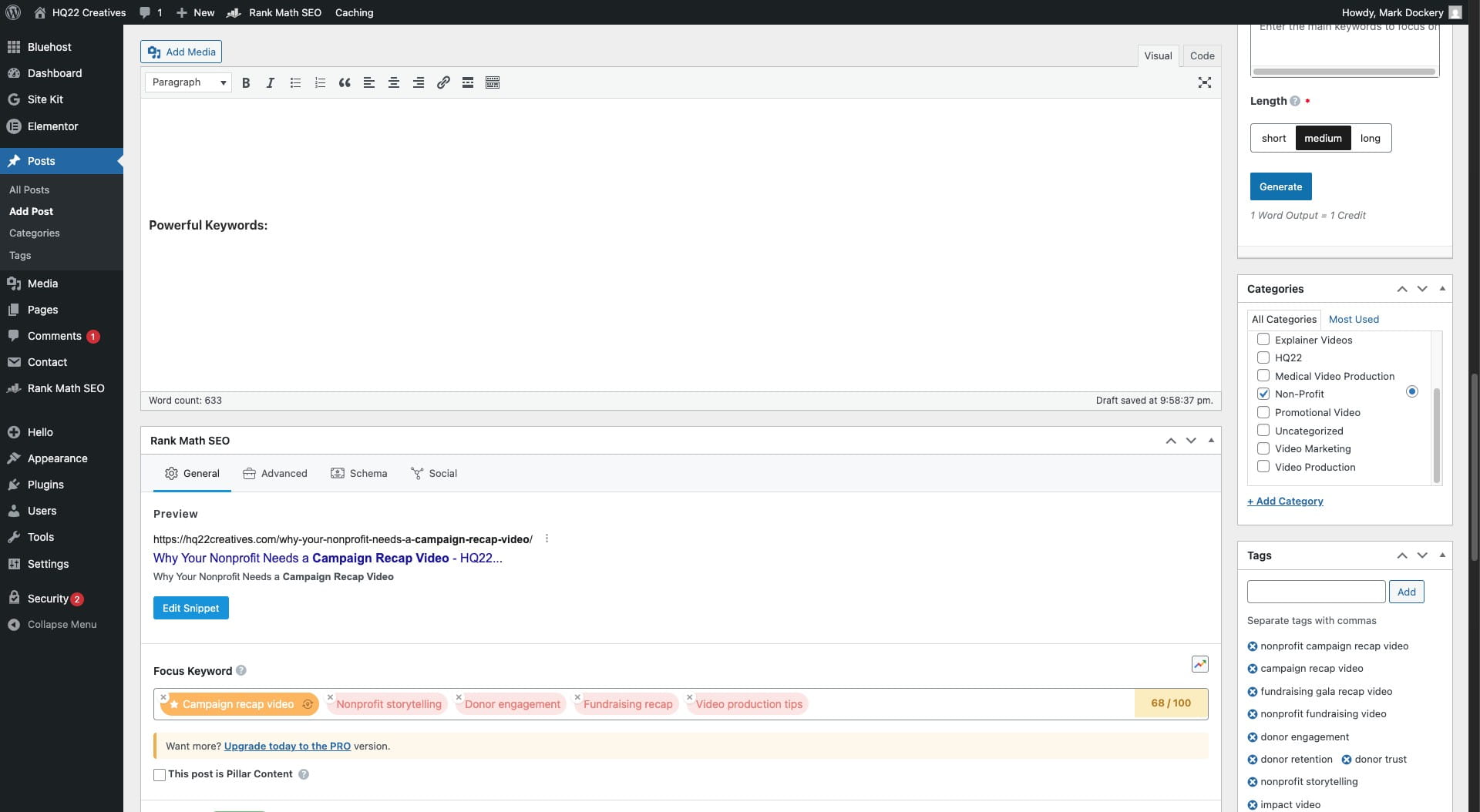The height and width of the screenshot is (812, 1480).
Task: Remove the Fundraising recap keyword
Action: 577,697
